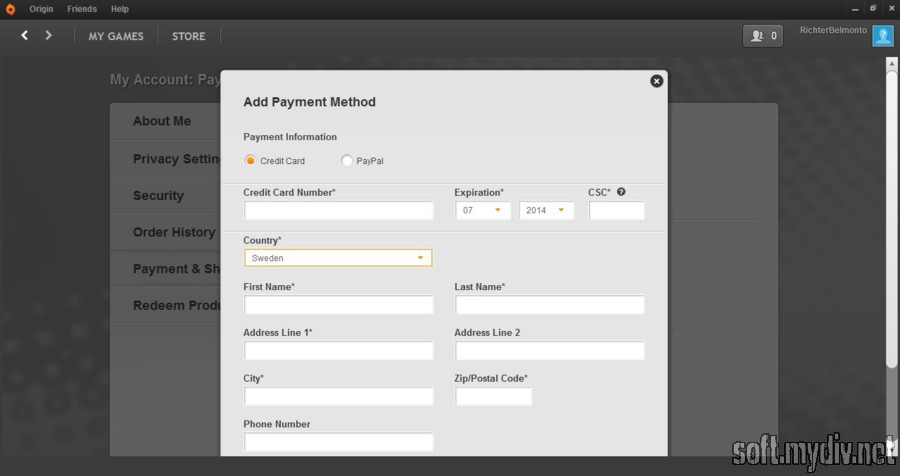Minimize the Origin window
The width and height of the screenshot is (900, 476).
click(x=855, y=9)
